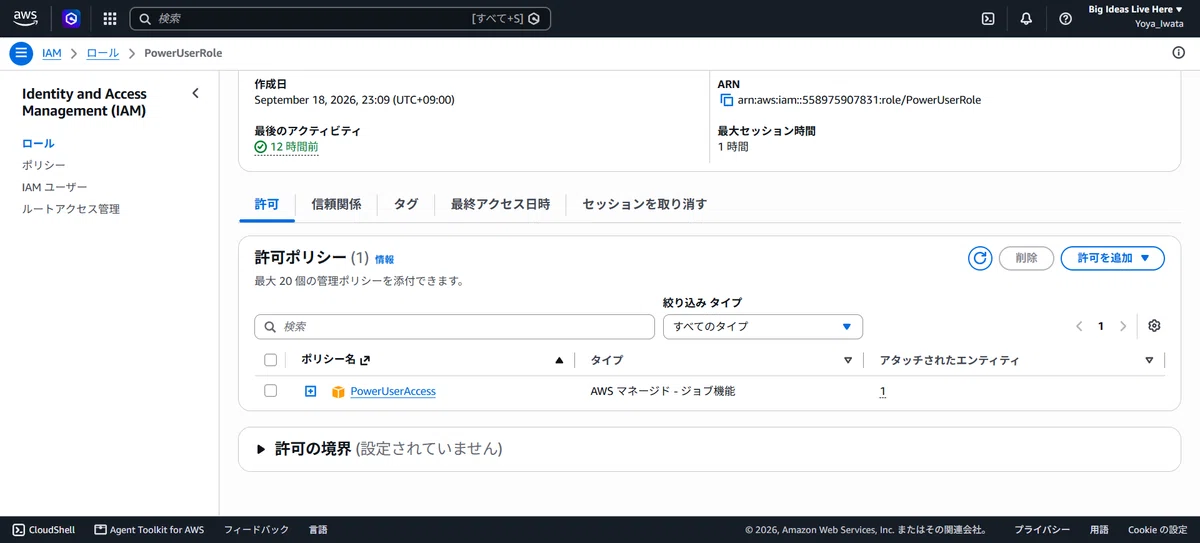Screen dimensions: 1200x543
Task: Sort the タイプ column
Action: pos(848,360)
